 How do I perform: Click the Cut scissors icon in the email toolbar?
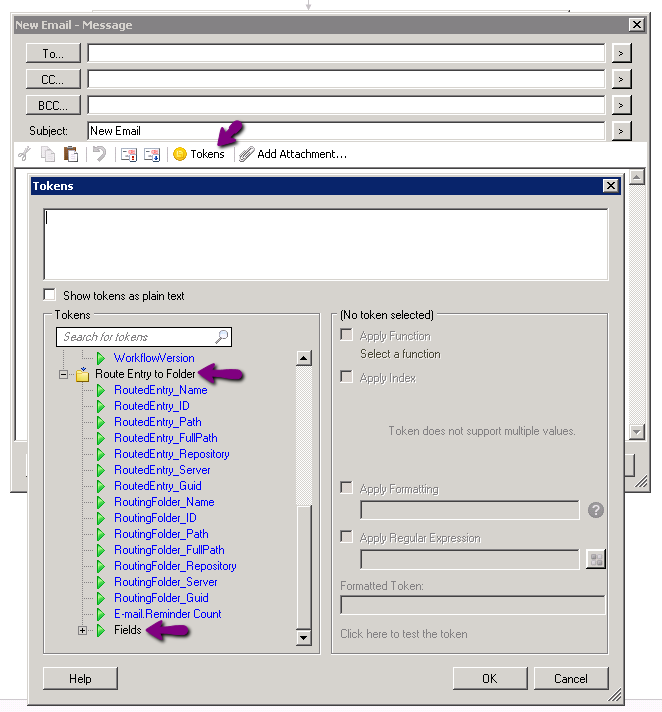tap(25, 154)
